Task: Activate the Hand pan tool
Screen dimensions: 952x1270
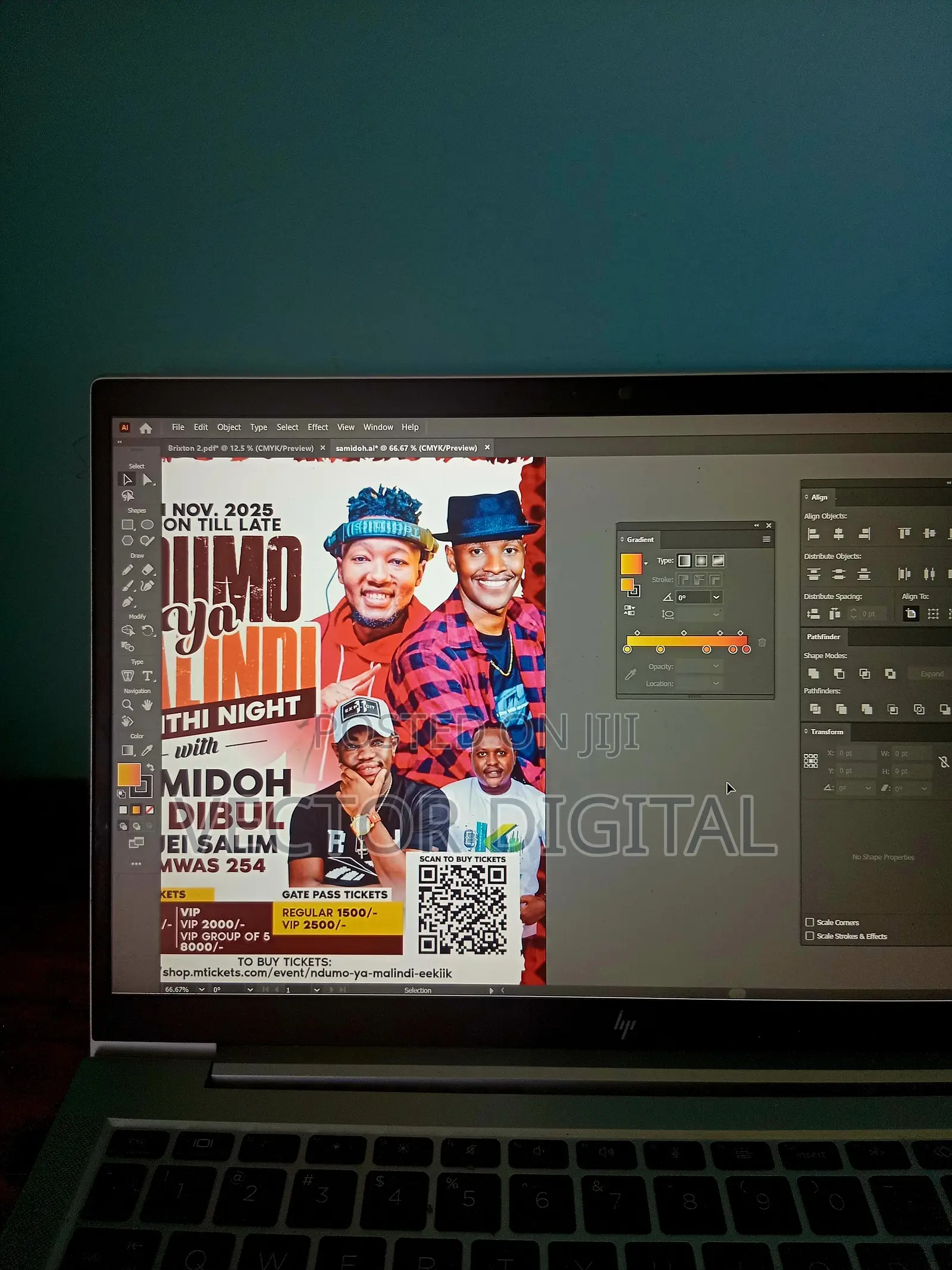Action: pyautogui.click(x=148, y=705)
